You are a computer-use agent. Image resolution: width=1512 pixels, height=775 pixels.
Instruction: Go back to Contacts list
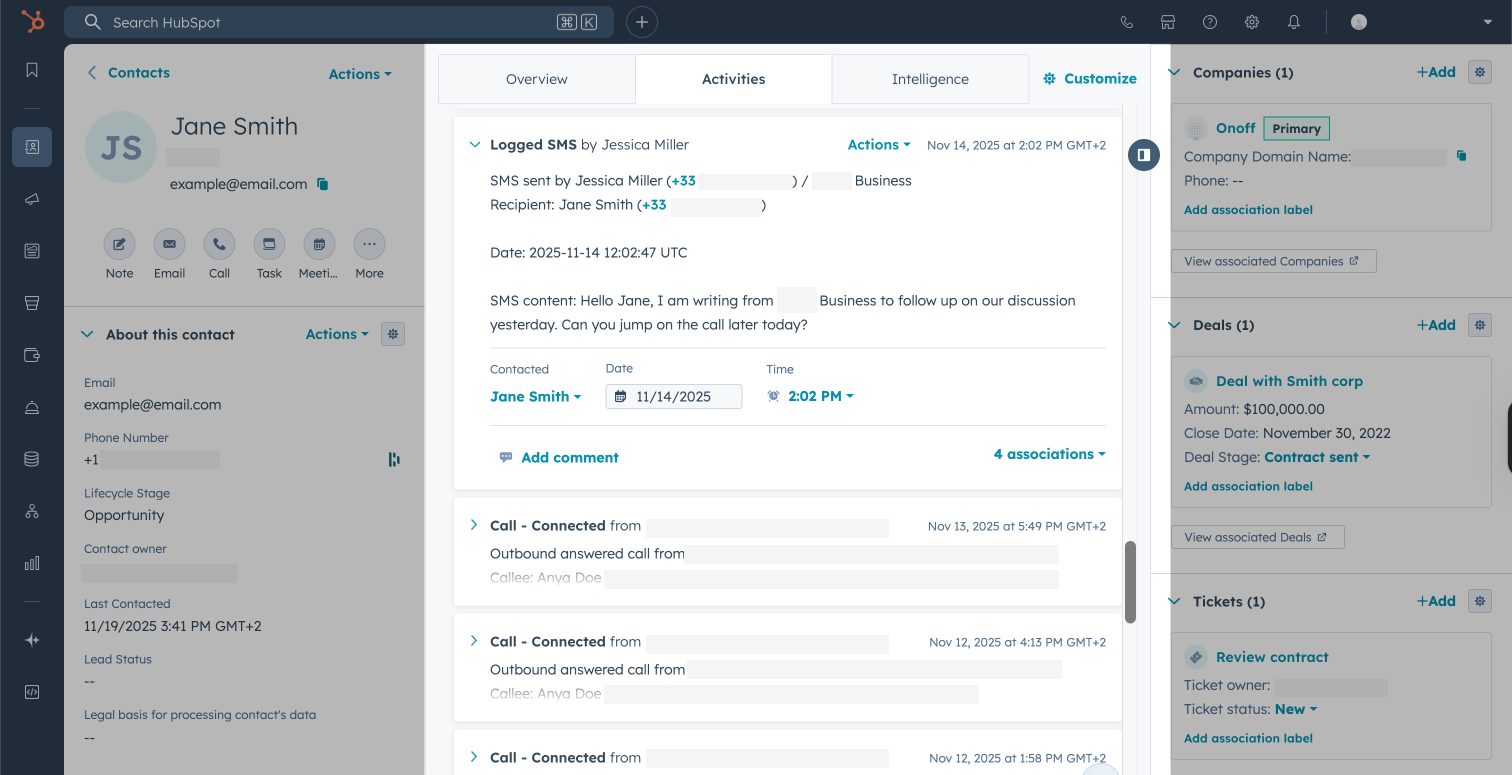(x=128, y=72)
